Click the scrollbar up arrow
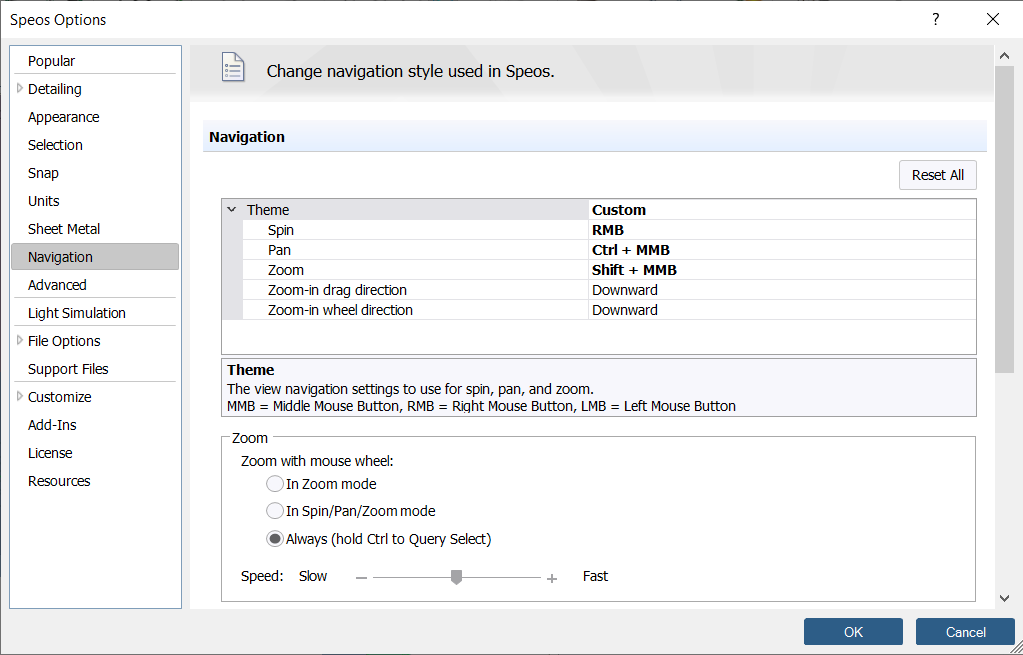 tap(1005, 56)
